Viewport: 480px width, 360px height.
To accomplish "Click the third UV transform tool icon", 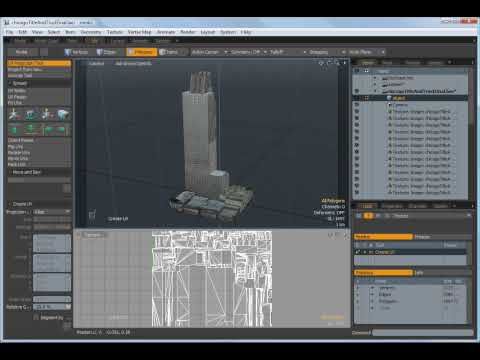I will point(47,115).
